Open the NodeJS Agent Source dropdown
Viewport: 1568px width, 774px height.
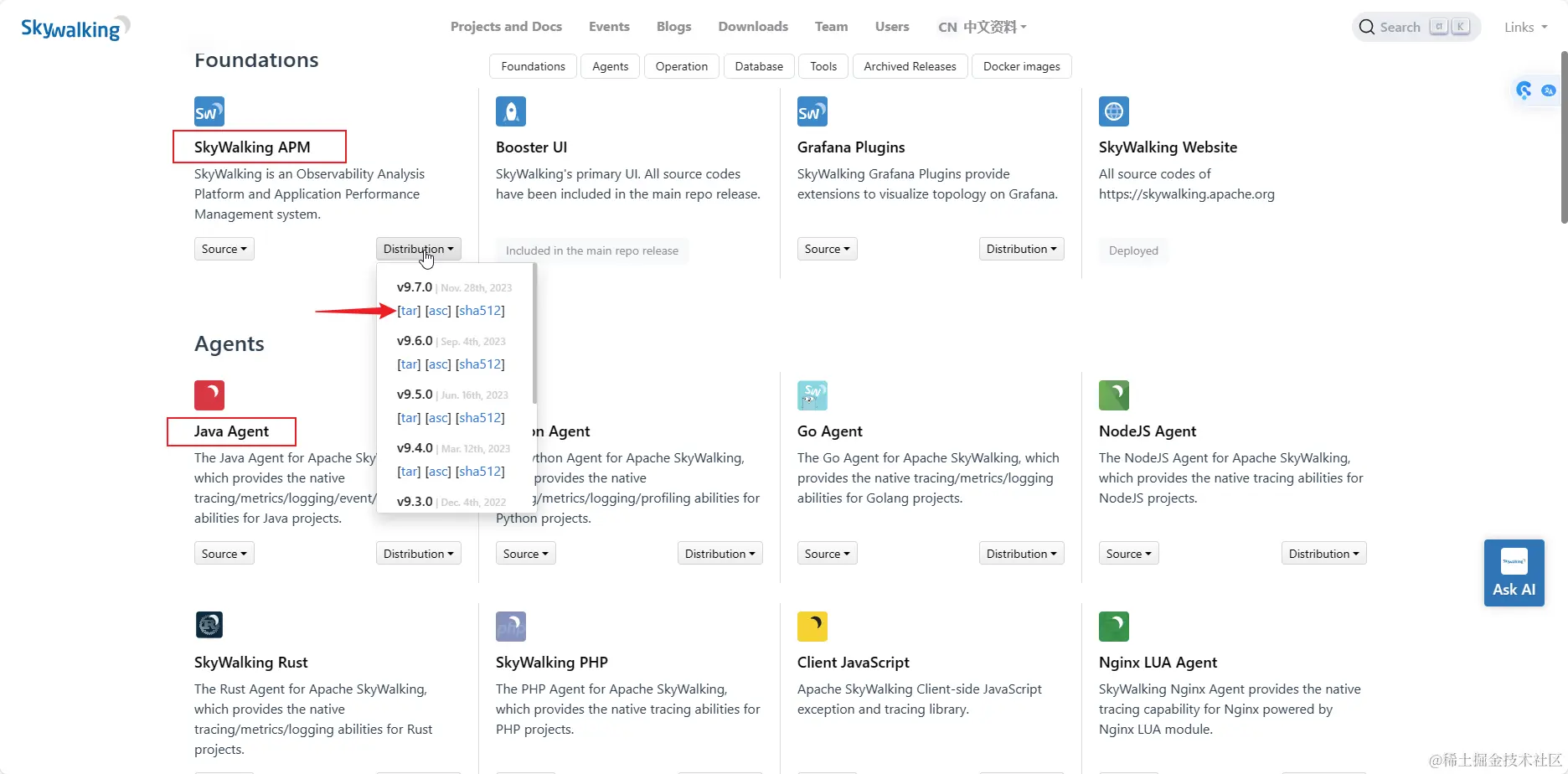[x=1129, y=554]
